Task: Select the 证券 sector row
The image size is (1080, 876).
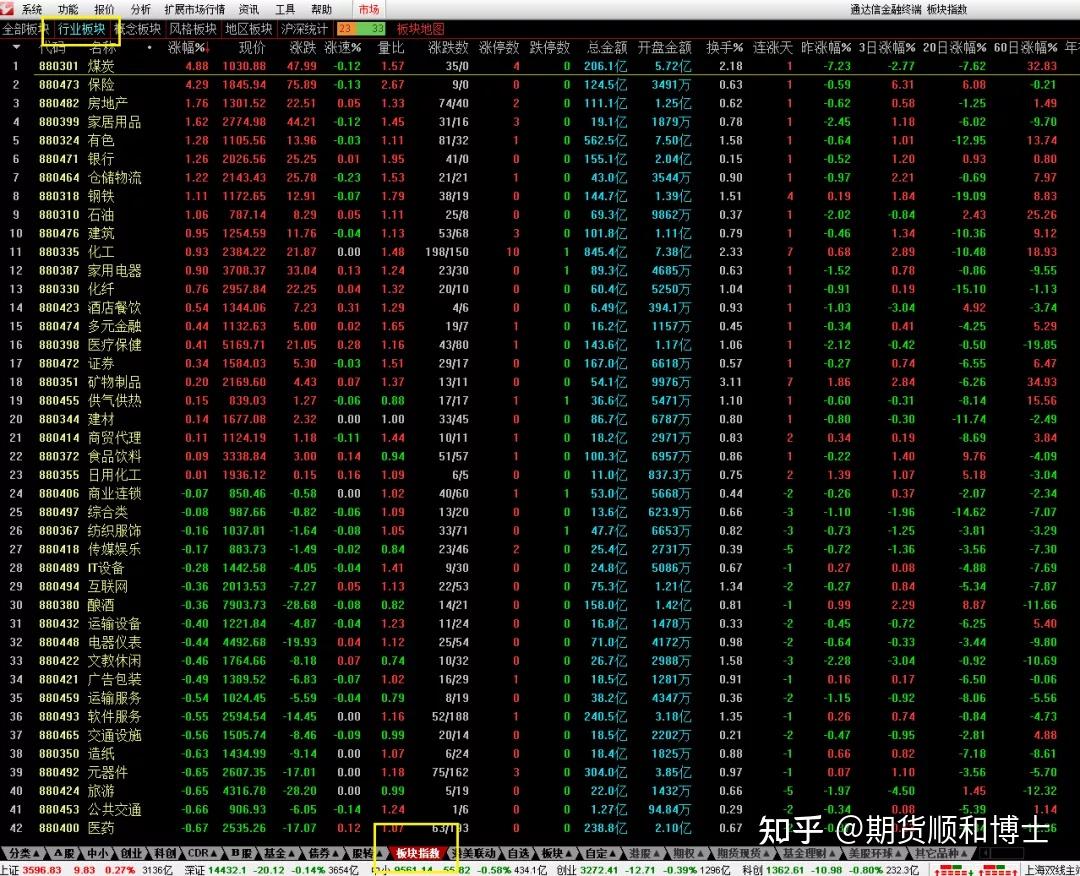Action: pyautogui.click(x=540, y=364)
